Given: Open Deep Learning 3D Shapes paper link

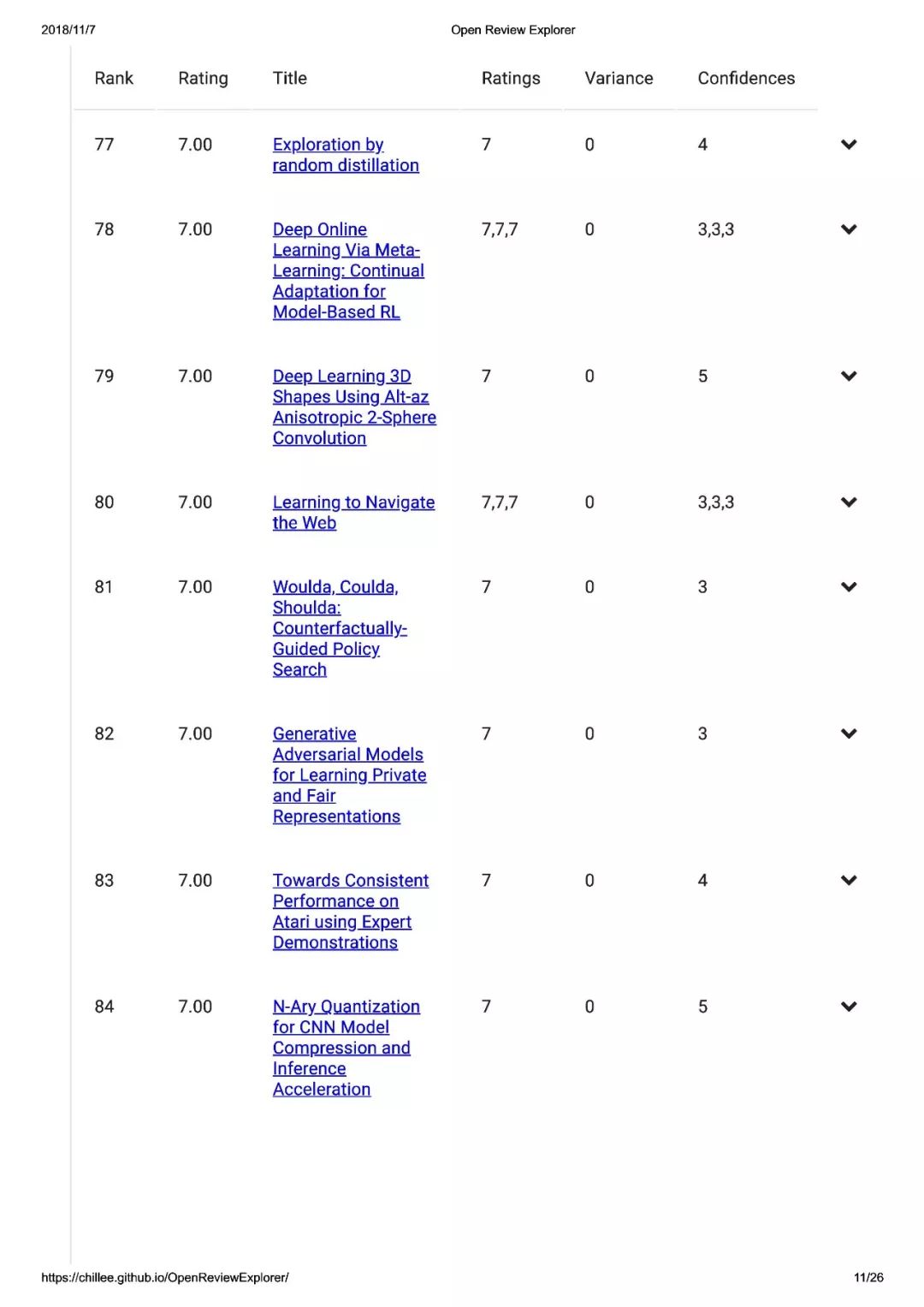Looking at the screenshot, I should pyautogui.click(x=354, y=407).
